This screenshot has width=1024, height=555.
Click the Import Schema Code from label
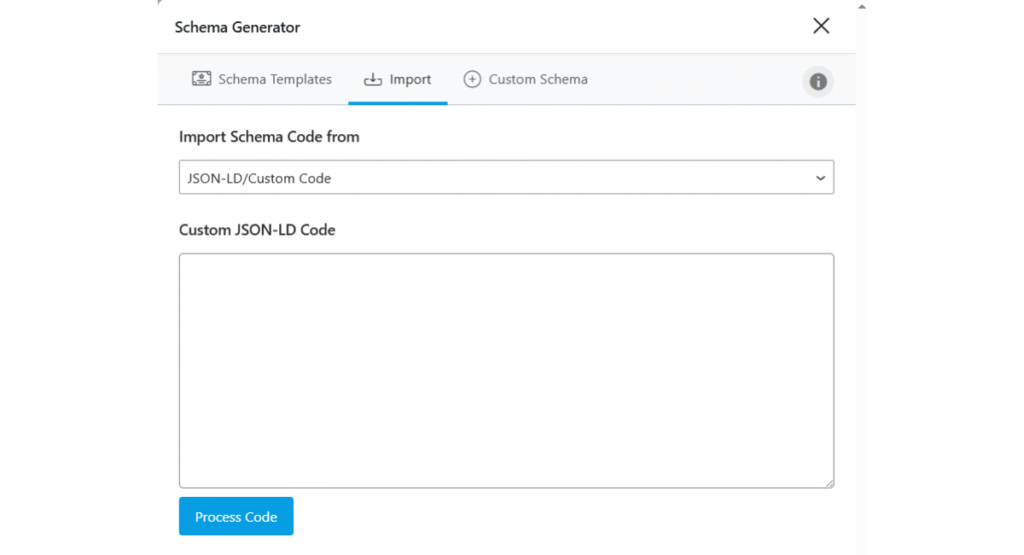[269, 136]
